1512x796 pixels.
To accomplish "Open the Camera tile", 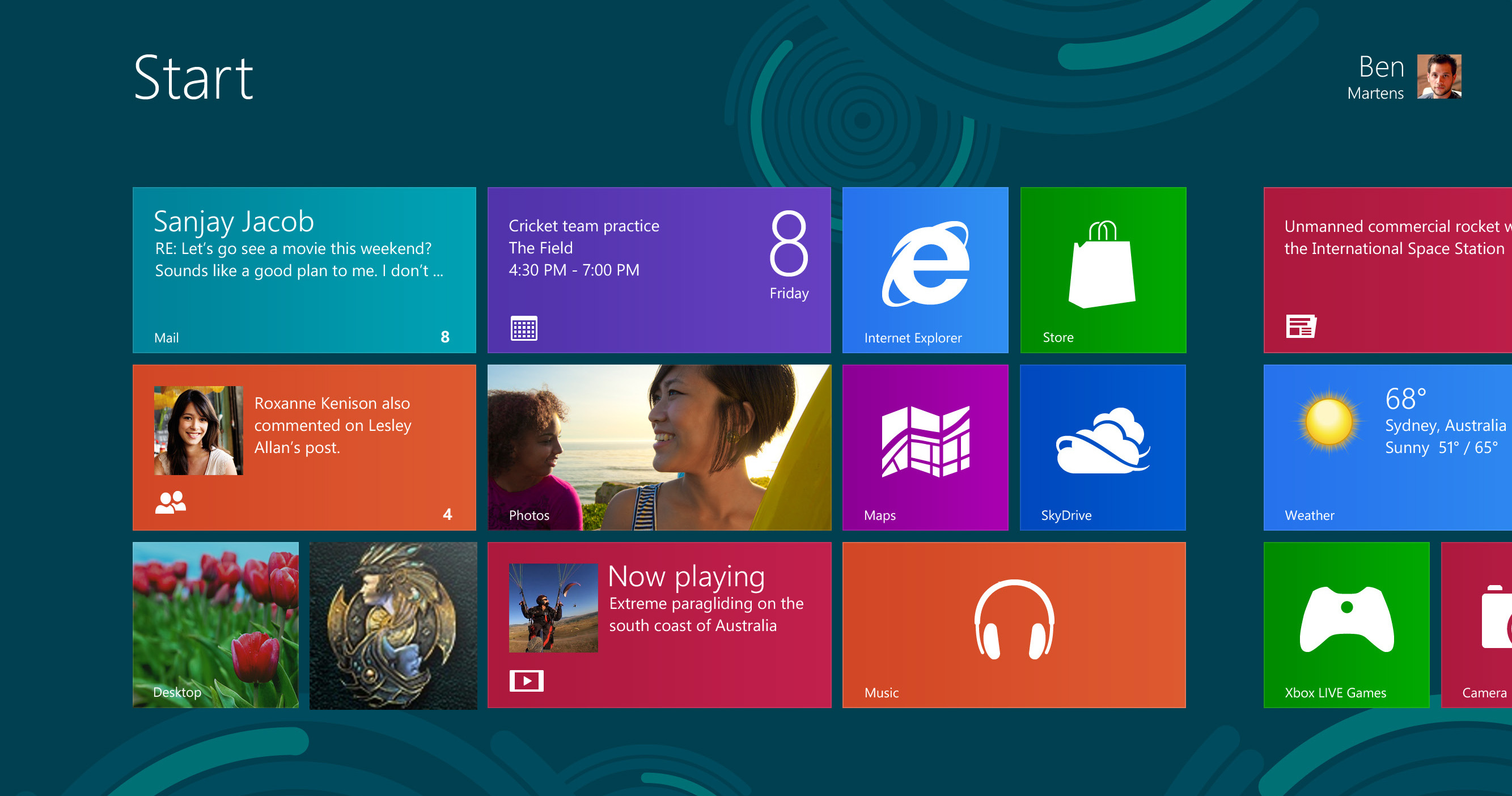I will click(1476, 625).
